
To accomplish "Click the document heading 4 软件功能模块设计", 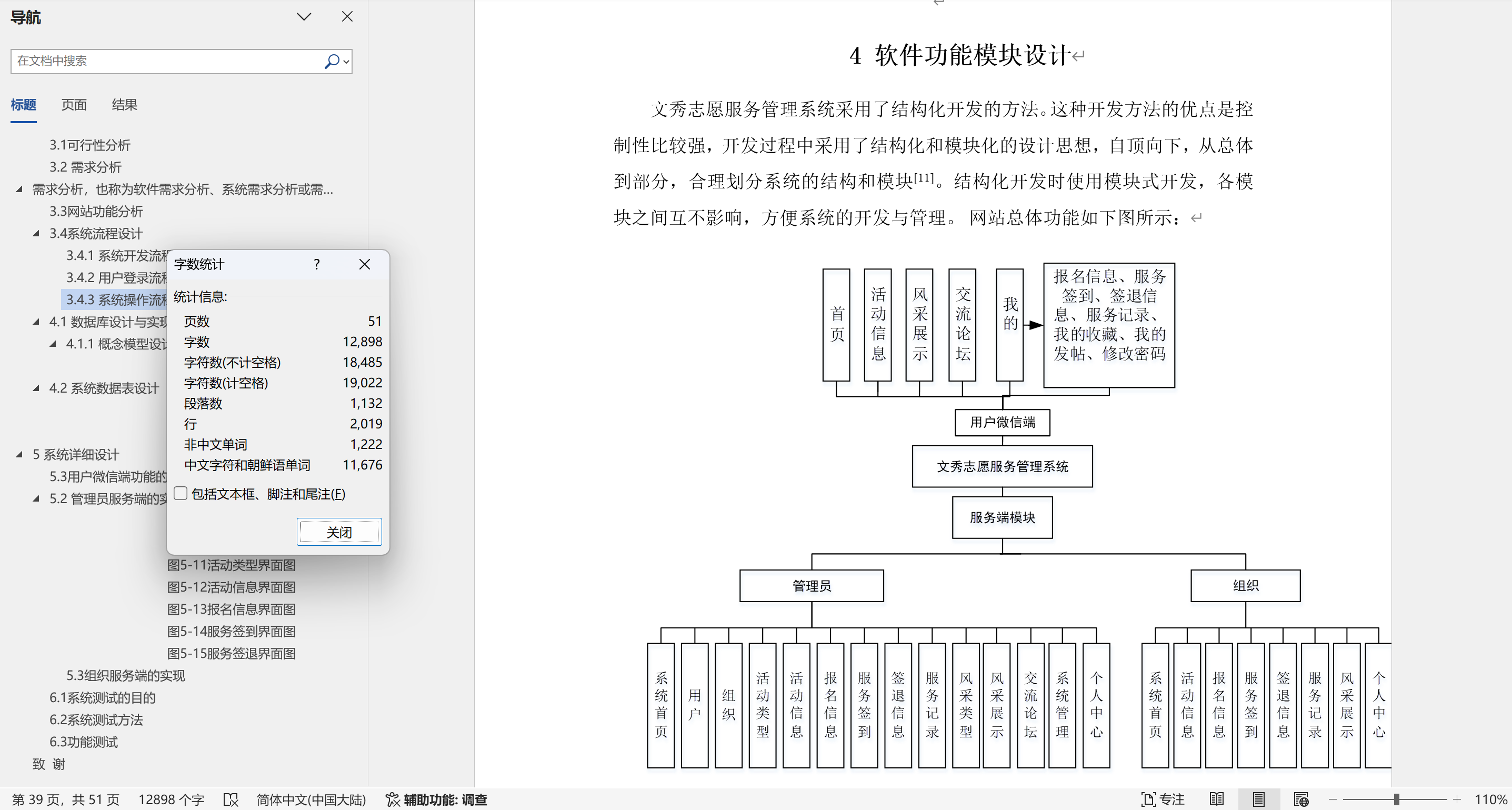I will pos(960,56).
